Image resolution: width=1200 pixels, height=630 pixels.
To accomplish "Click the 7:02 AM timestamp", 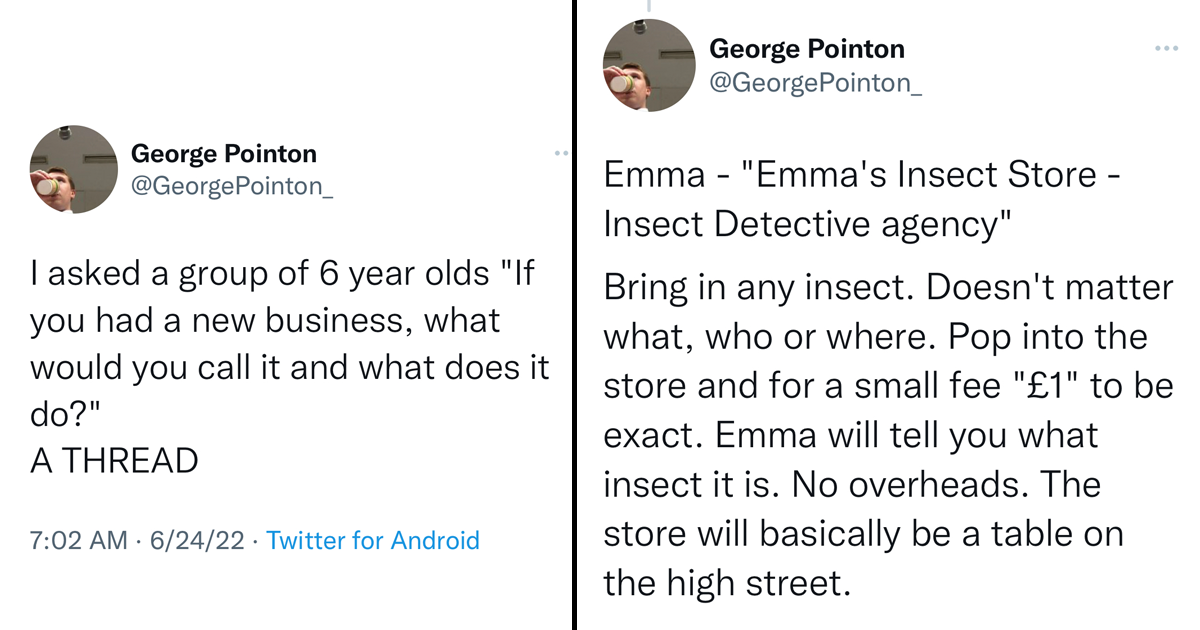I will [79, 541].
